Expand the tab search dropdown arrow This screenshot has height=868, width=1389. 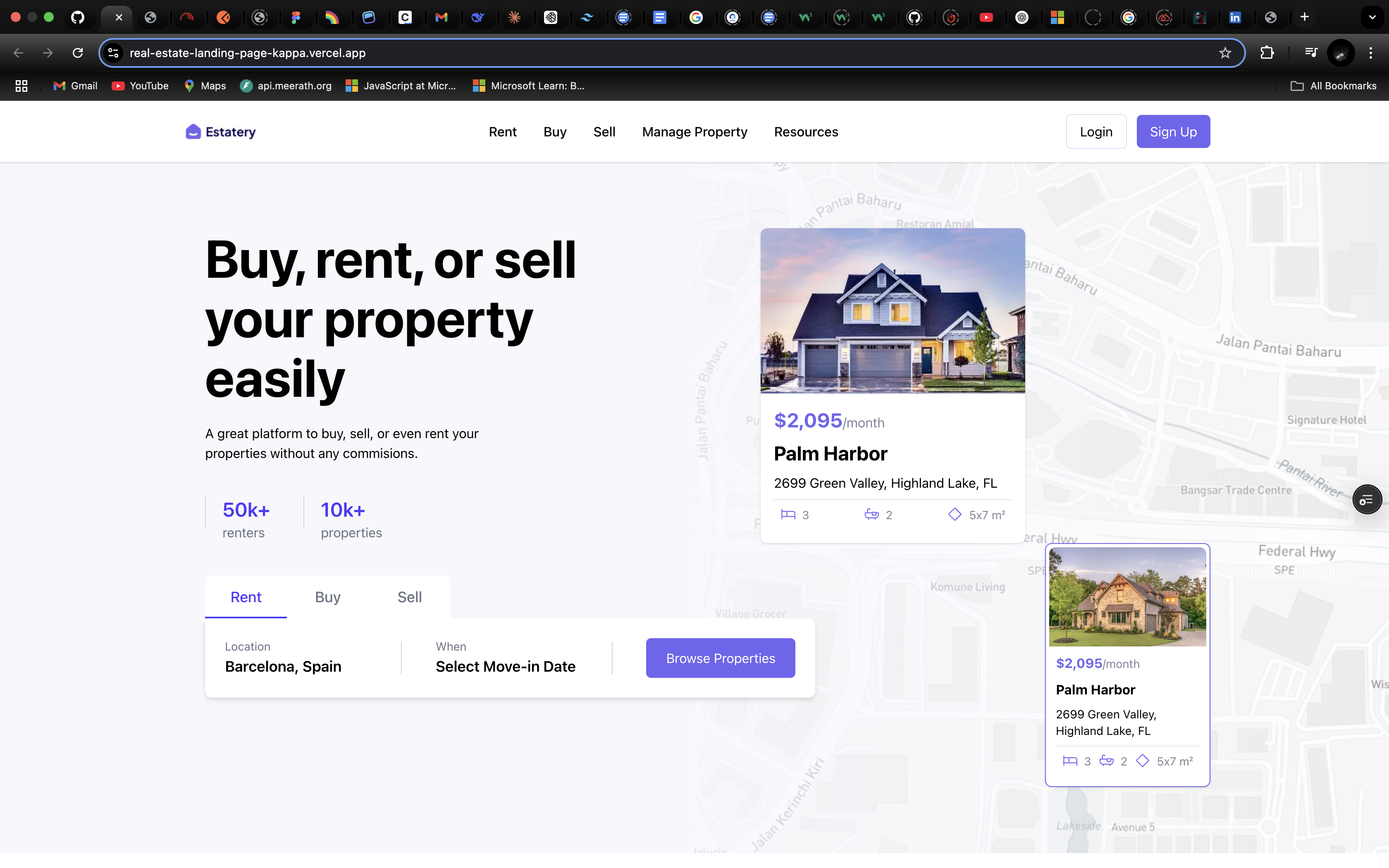(x=1372, y=17)
